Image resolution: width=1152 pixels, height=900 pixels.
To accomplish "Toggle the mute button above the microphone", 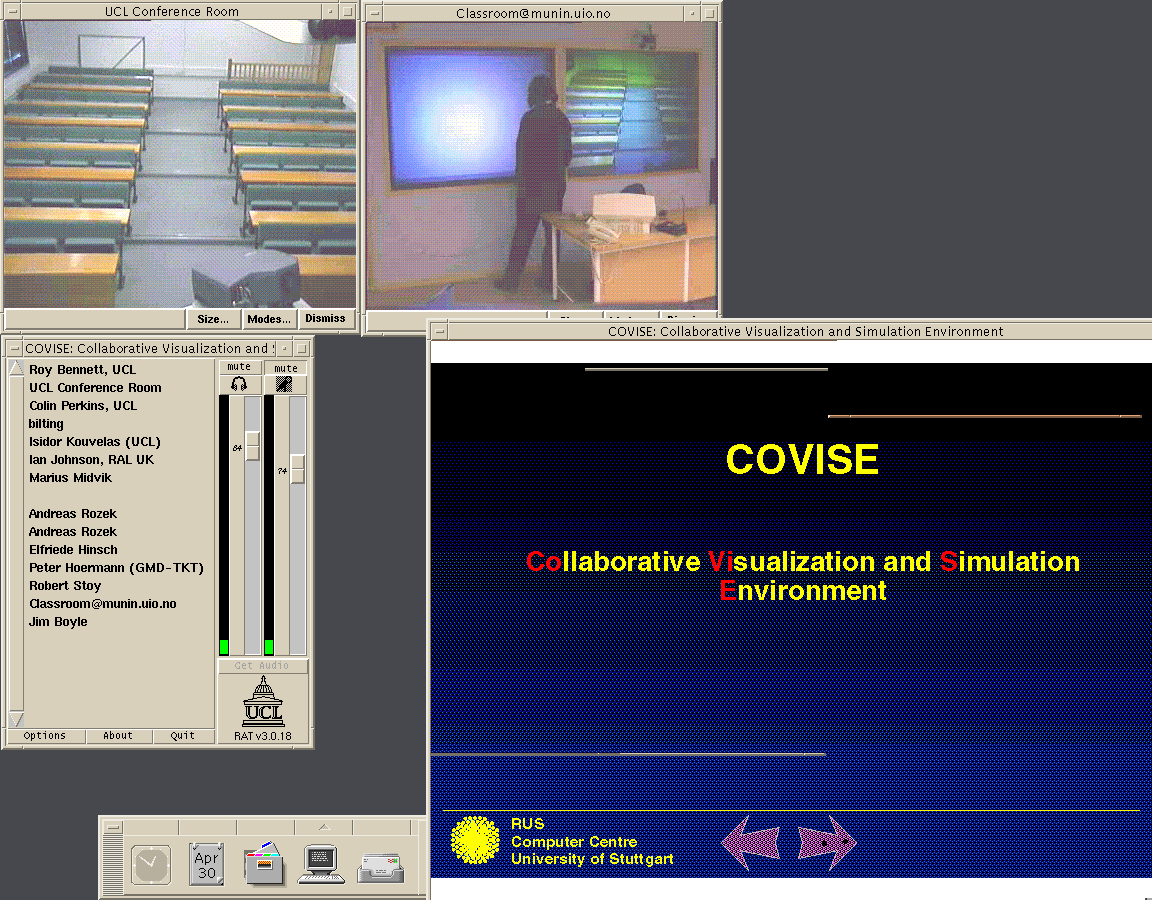I will pyautogui.click(x=286, y=368).
